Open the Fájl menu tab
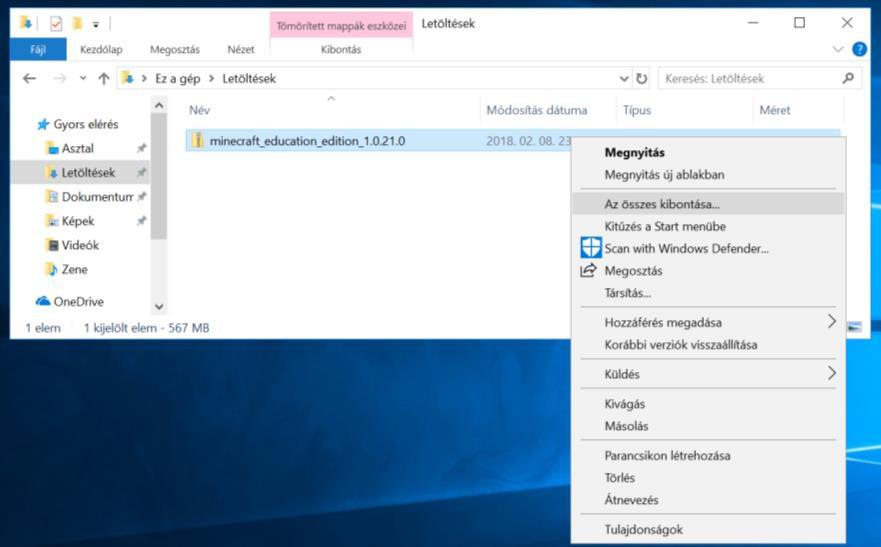Image resolution: width=881 pixels, height=547 pixels. tap(38, 49)
